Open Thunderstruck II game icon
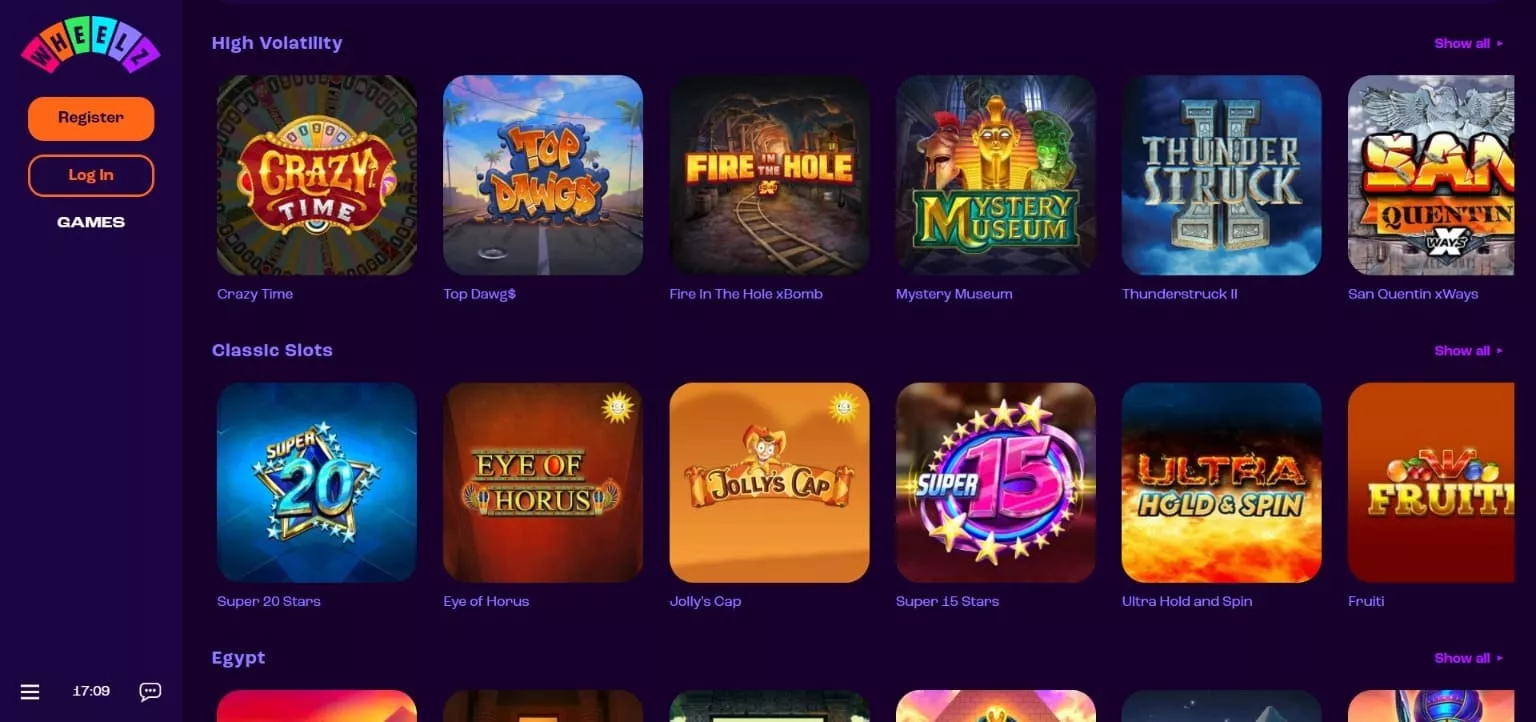The height and width of the screenshot is (722, 1536). click(x=1222, y=175)
